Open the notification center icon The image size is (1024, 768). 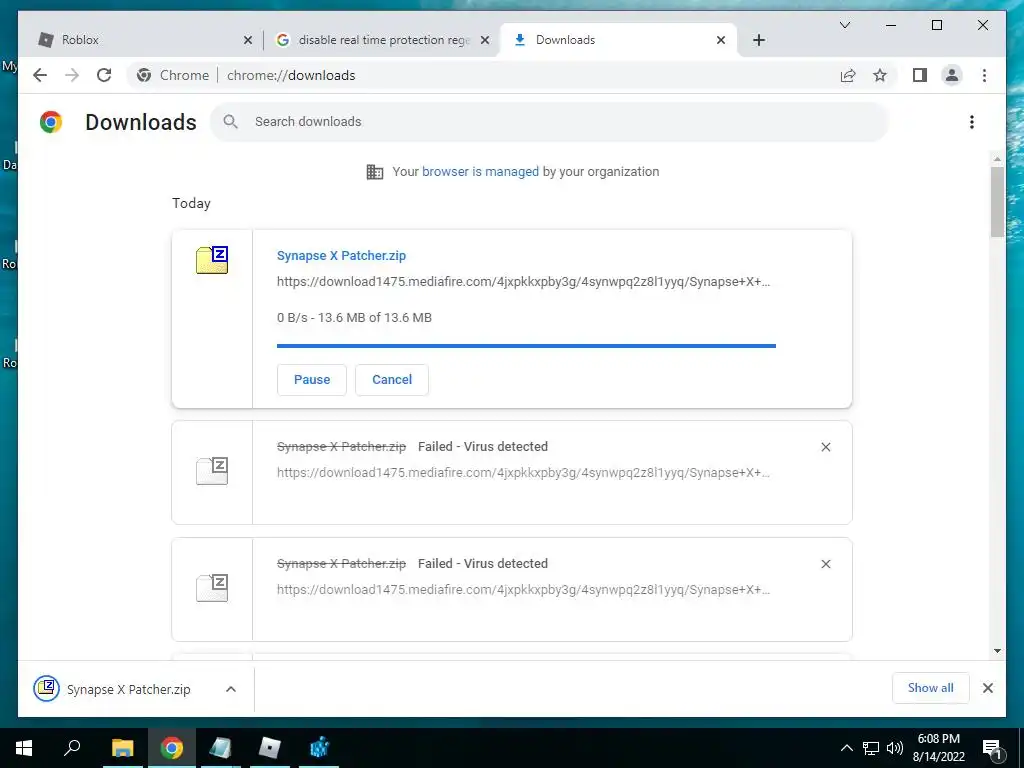pyautogui.click(x=992, y=748)
